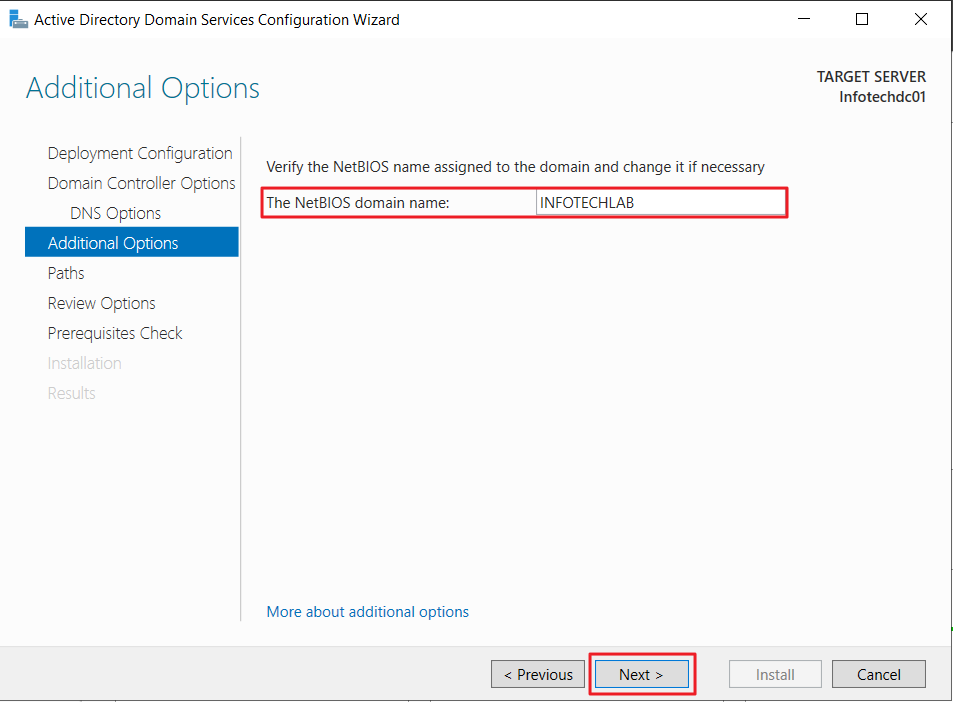This screenshot has width=953, height=702.
Task: Maximize the configuration wizard window
Action: click(x=861, y=19)
